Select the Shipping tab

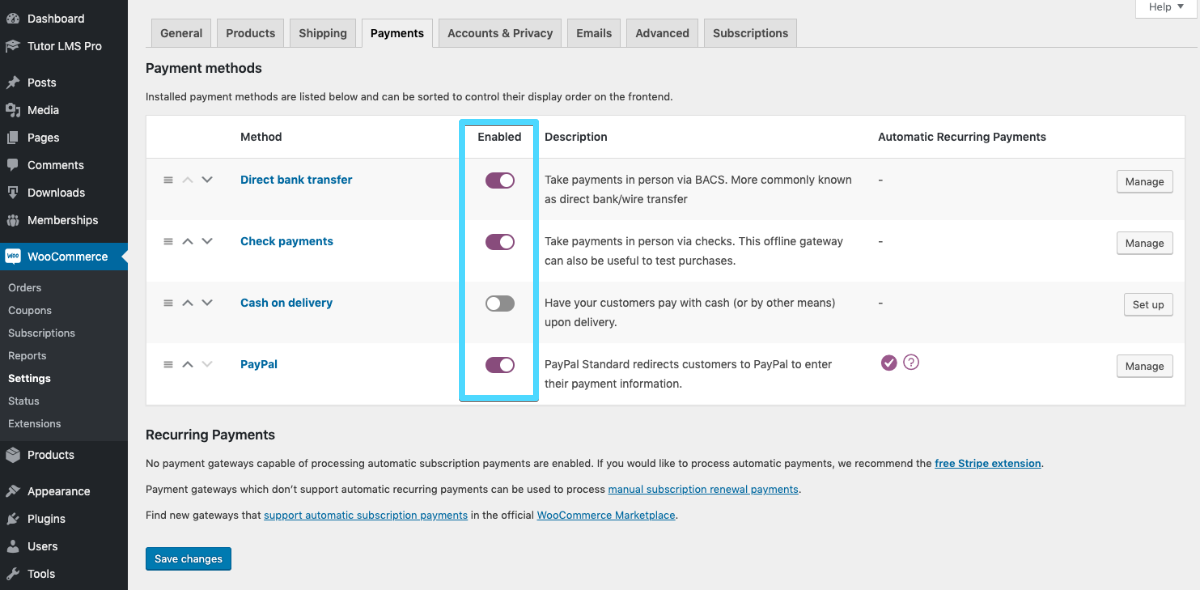click(x=323, y=33)
